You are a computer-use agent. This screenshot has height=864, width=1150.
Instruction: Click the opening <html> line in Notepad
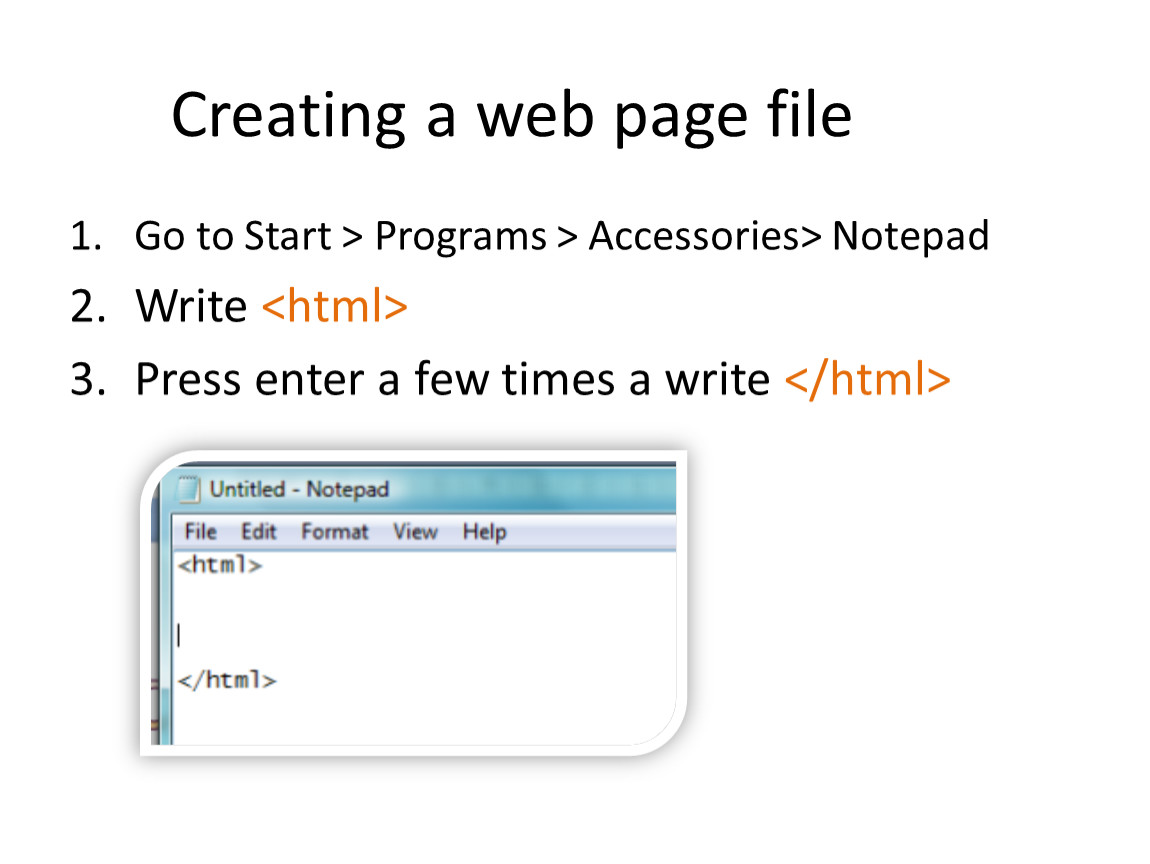click(220, 565)
